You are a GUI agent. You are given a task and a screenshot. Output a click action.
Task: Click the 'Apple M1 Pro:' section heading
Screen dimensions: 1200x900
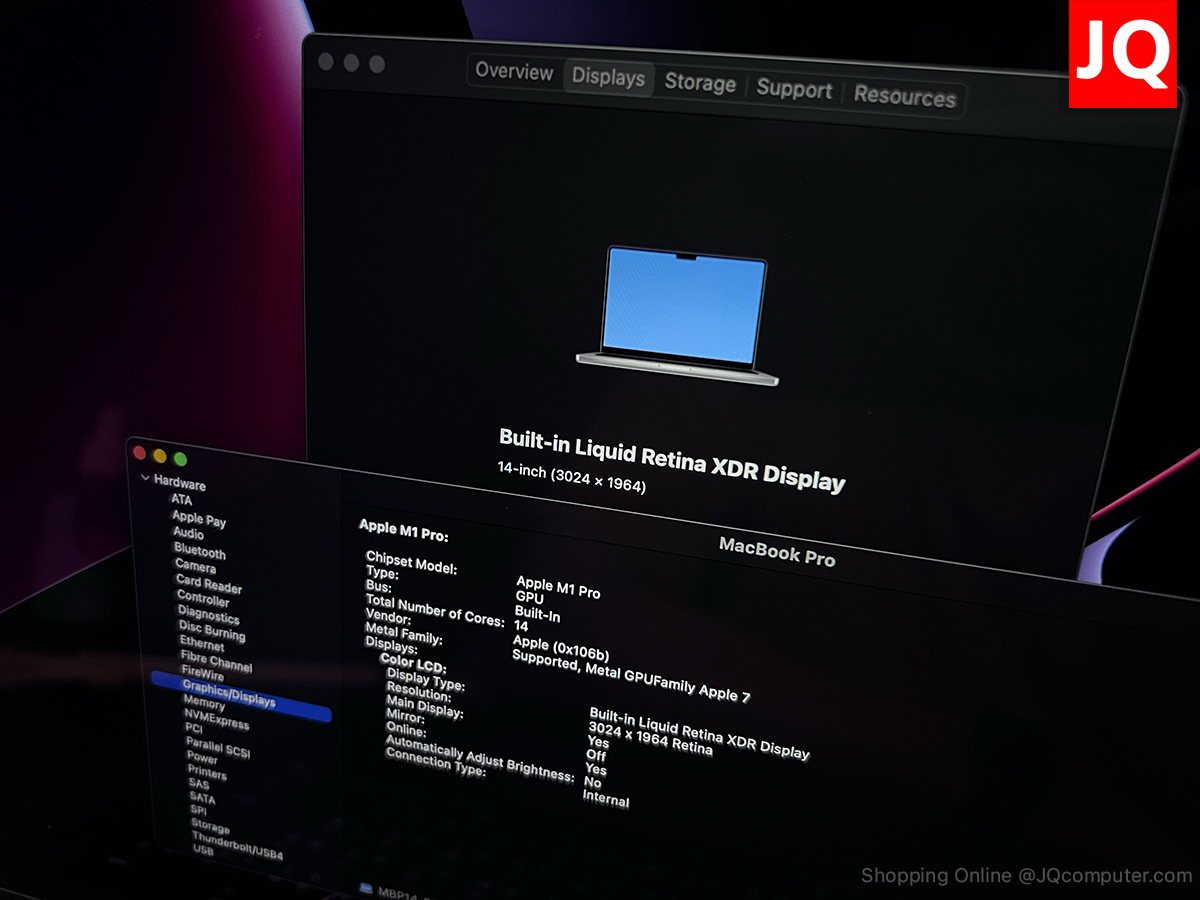404,529
